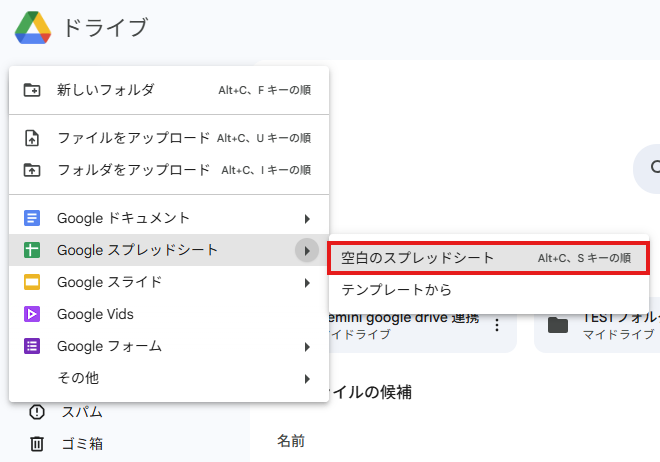Viewport: 660px width, 462px height.
Task: Click the yellow Google Slides icon
Action: tap(32, 282)
